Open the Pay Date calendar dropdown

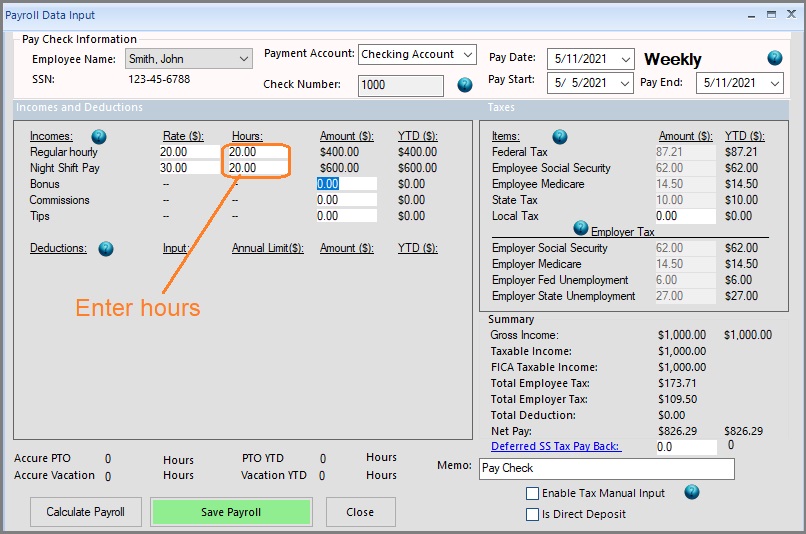(x=625, y=60)
